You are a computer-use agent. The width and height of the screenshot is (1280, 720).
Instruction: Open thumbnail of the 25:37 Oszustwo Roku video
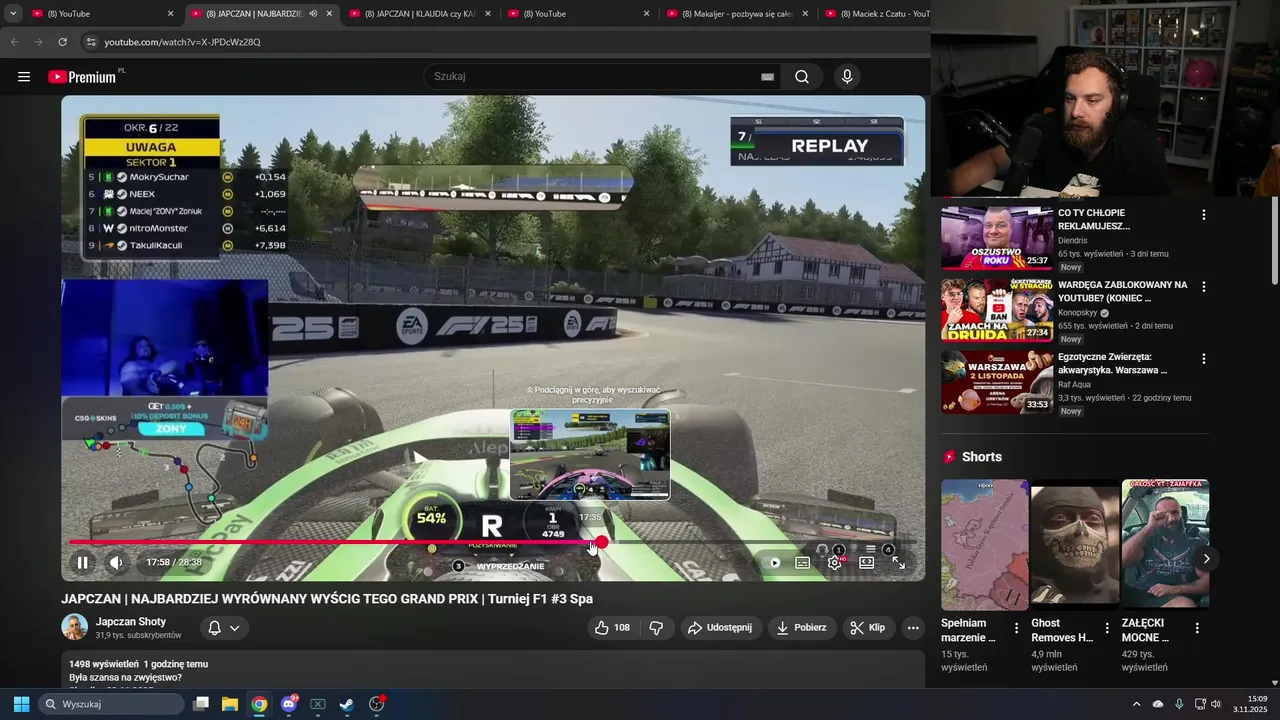(997, 238)
